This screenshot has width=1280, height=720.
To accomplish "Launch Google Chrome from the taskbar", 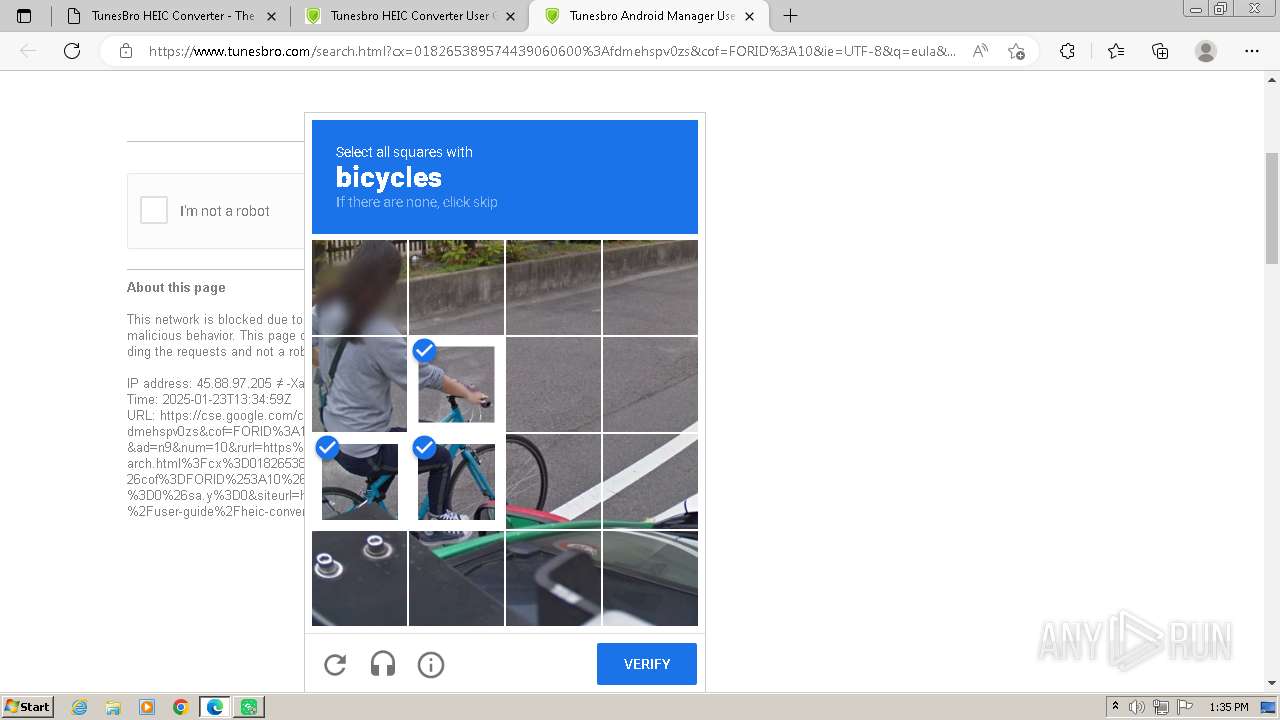I will [181, 707].
